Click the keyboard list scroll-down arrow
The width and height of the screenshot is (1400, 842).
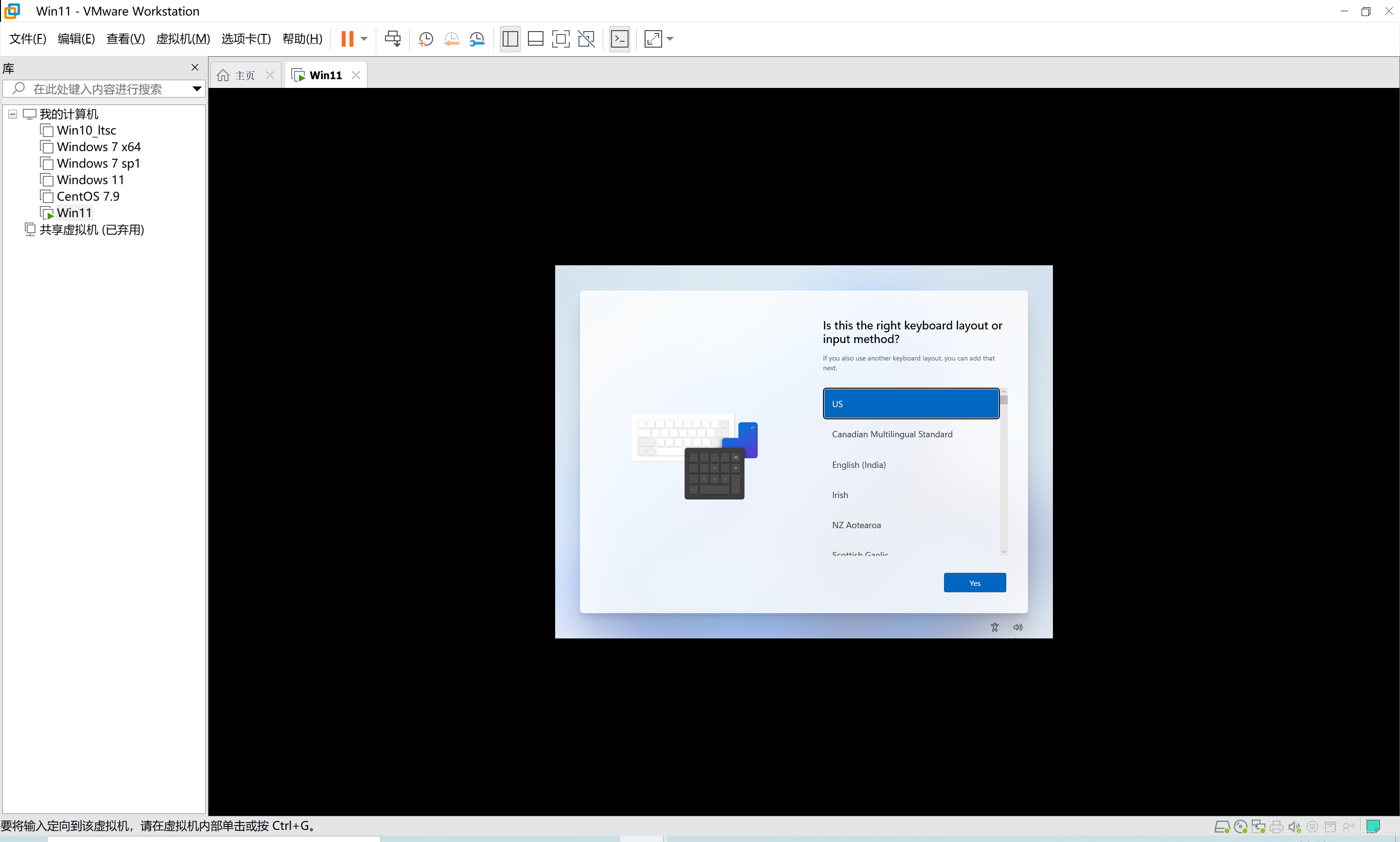click(1003, 551)
